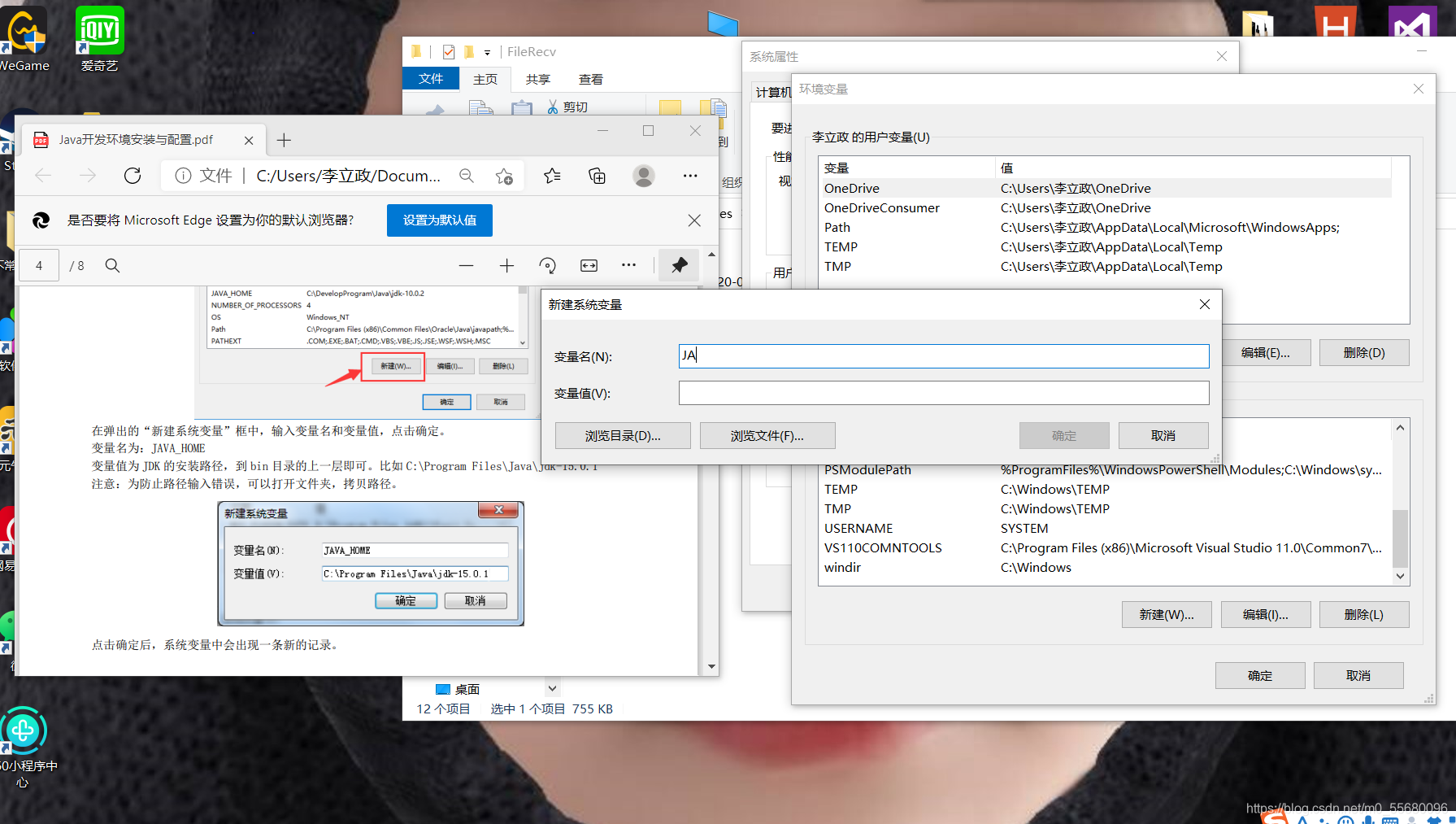Image resolution: width=1456 pixels, height=824 pixels.
Task: Click the Edge back navigation arrow
Action: [x=44, y=176]
